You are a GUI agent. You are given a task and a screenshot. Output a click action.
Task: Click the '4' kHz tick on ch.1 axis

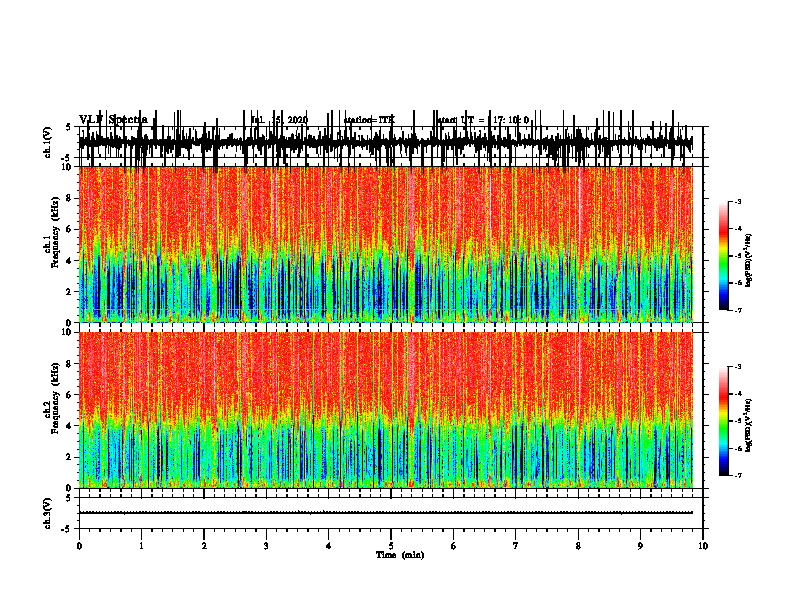70,261
